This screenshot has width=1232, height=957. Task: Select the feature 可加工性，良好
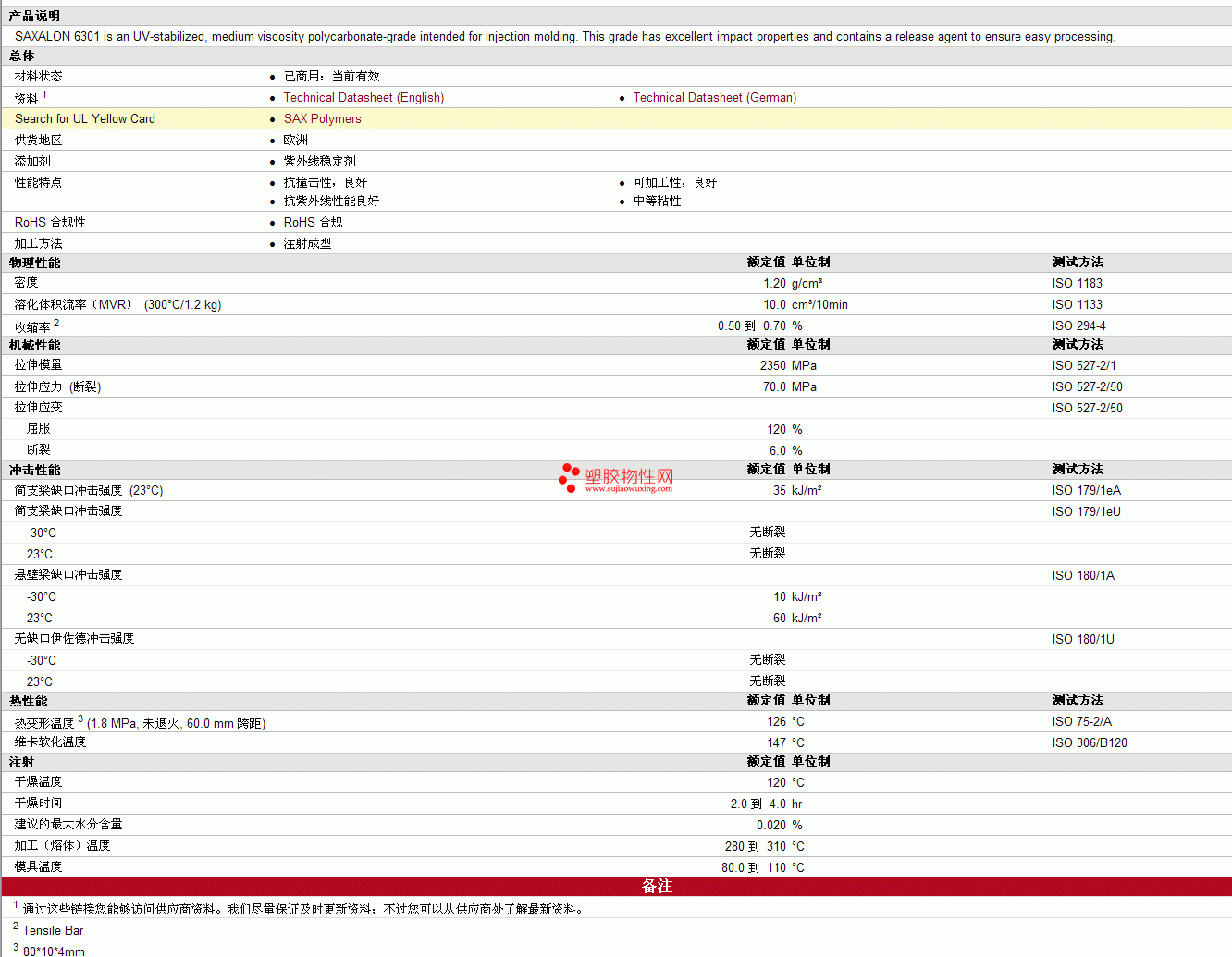tap(674, 183)
